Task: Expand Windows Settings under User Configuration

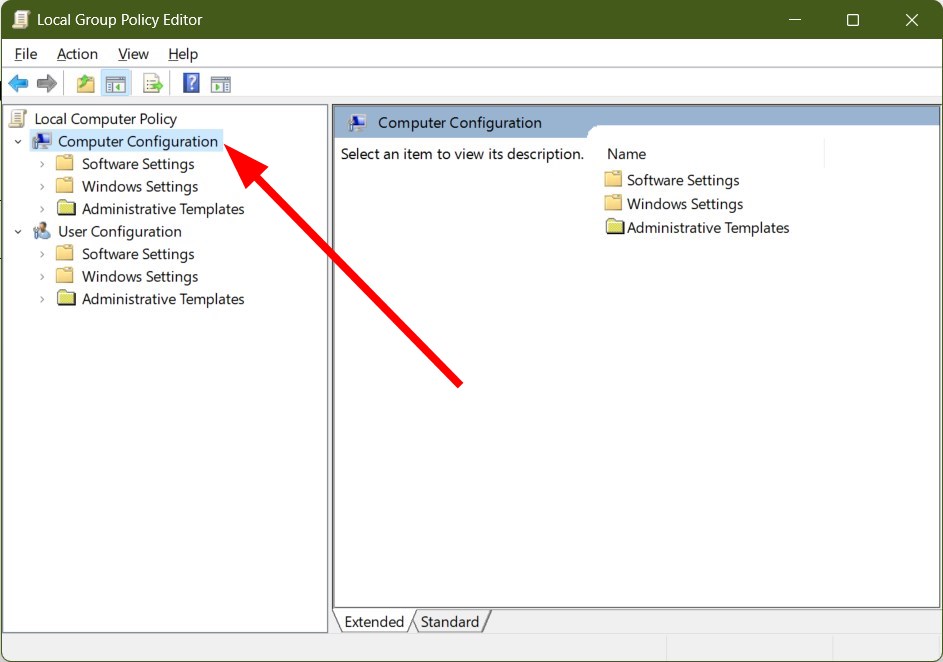Action: [41, 277]
